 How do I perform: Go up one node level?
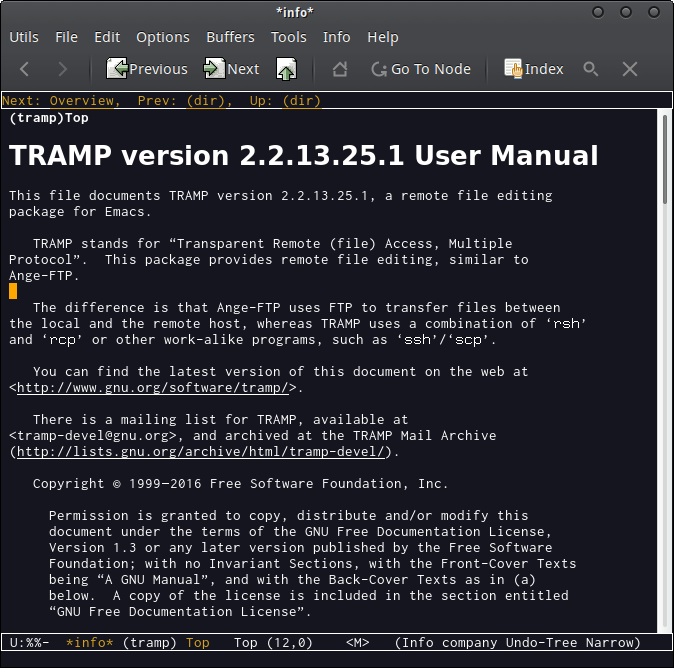[286, 69]
